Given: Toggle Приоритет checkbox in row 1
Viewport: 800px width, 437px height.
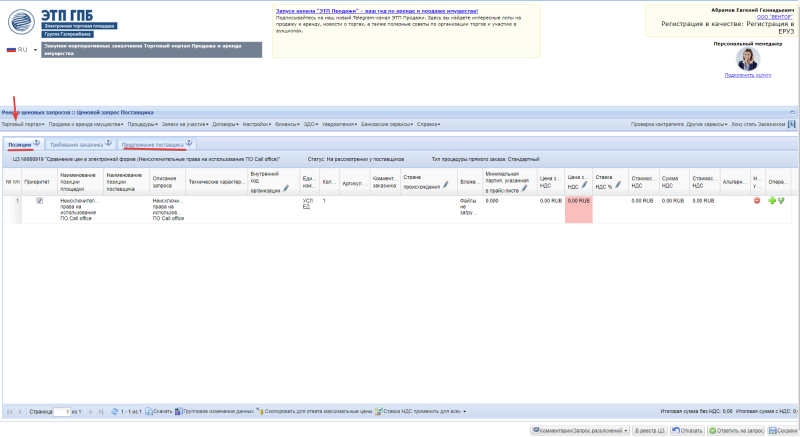Looking at the screenshot, I should (39, 201).
